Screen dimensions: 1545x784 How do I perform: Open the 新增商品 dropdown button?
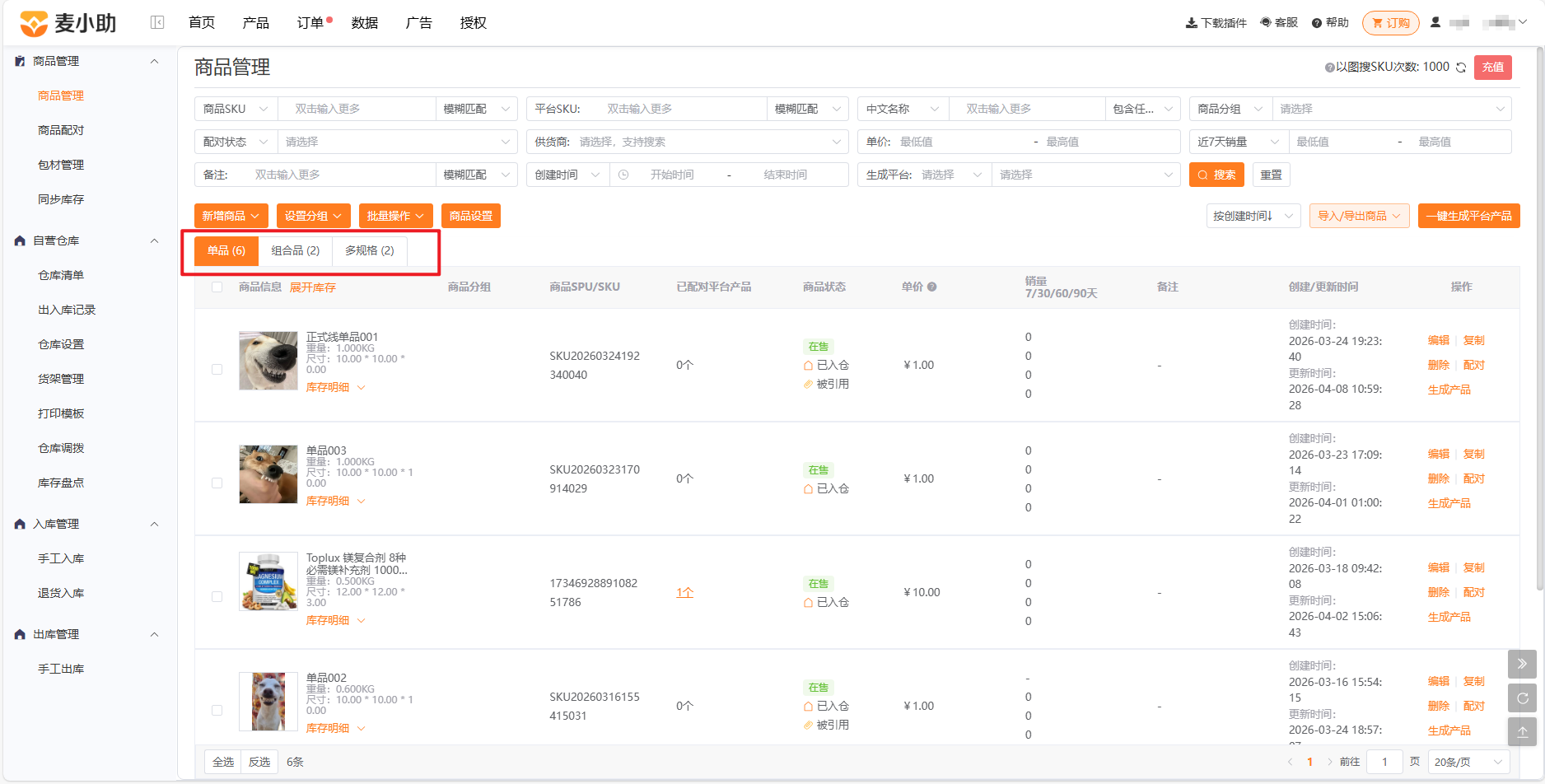point(231,216)
